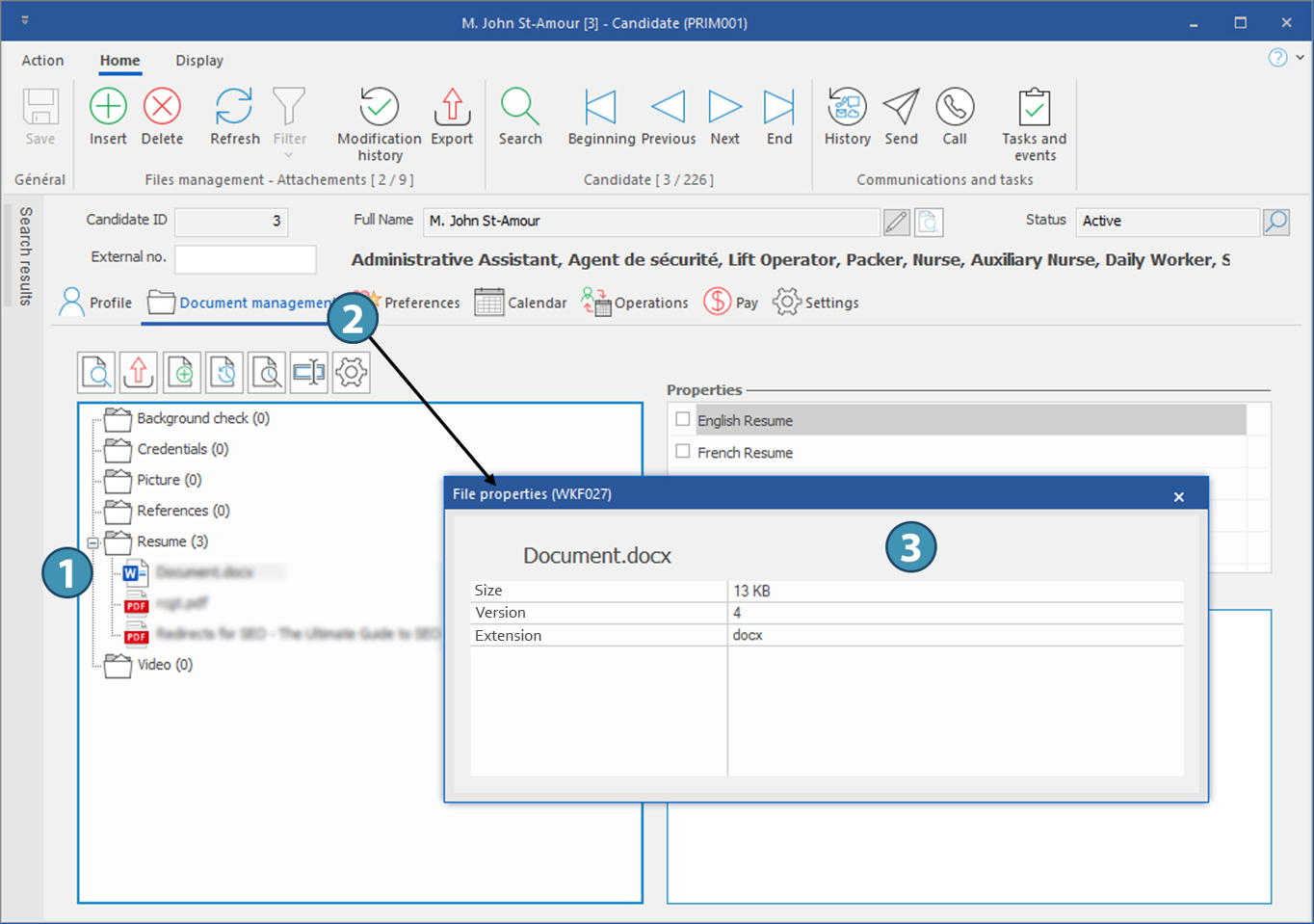The image size is (1314, 924).
Task: Close the File properties dialog
Action: point(1178,497)
